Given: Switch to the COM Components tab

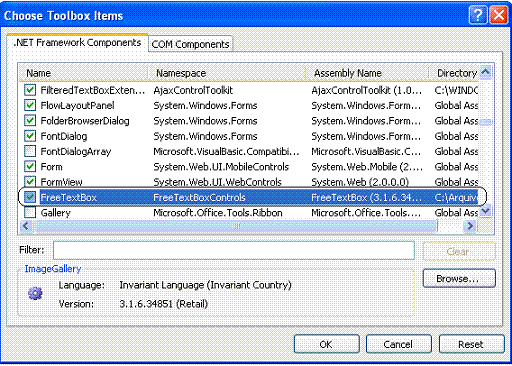Looking at the screenshot, I should 190,44.
